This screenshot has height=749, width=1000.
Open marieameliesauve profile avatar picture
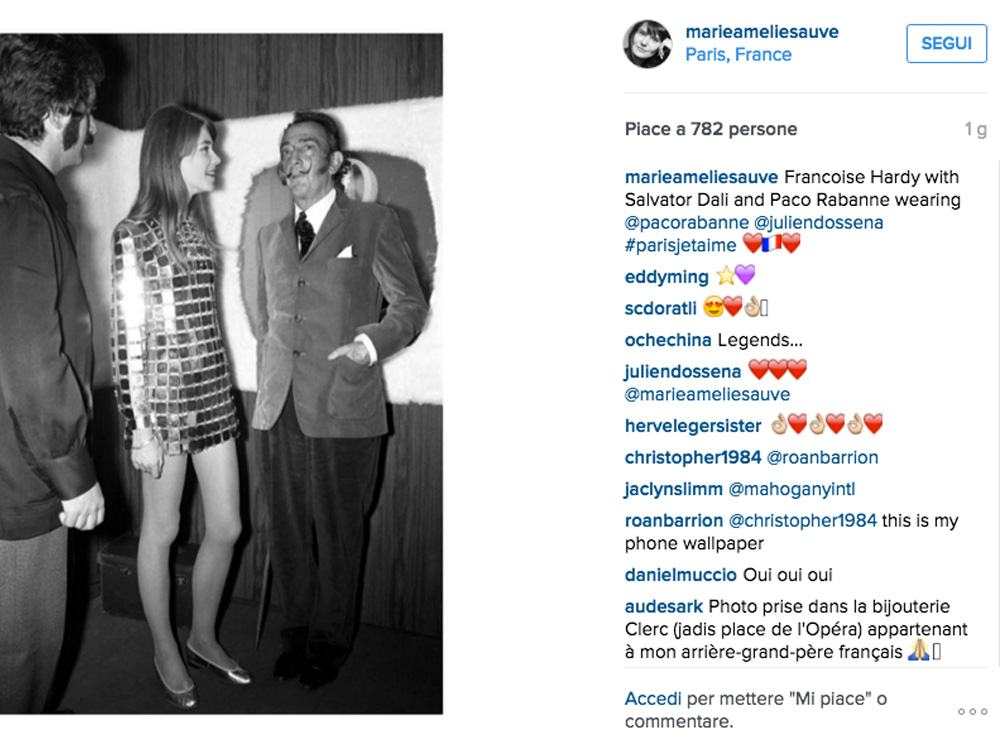[x=647, y=44]
